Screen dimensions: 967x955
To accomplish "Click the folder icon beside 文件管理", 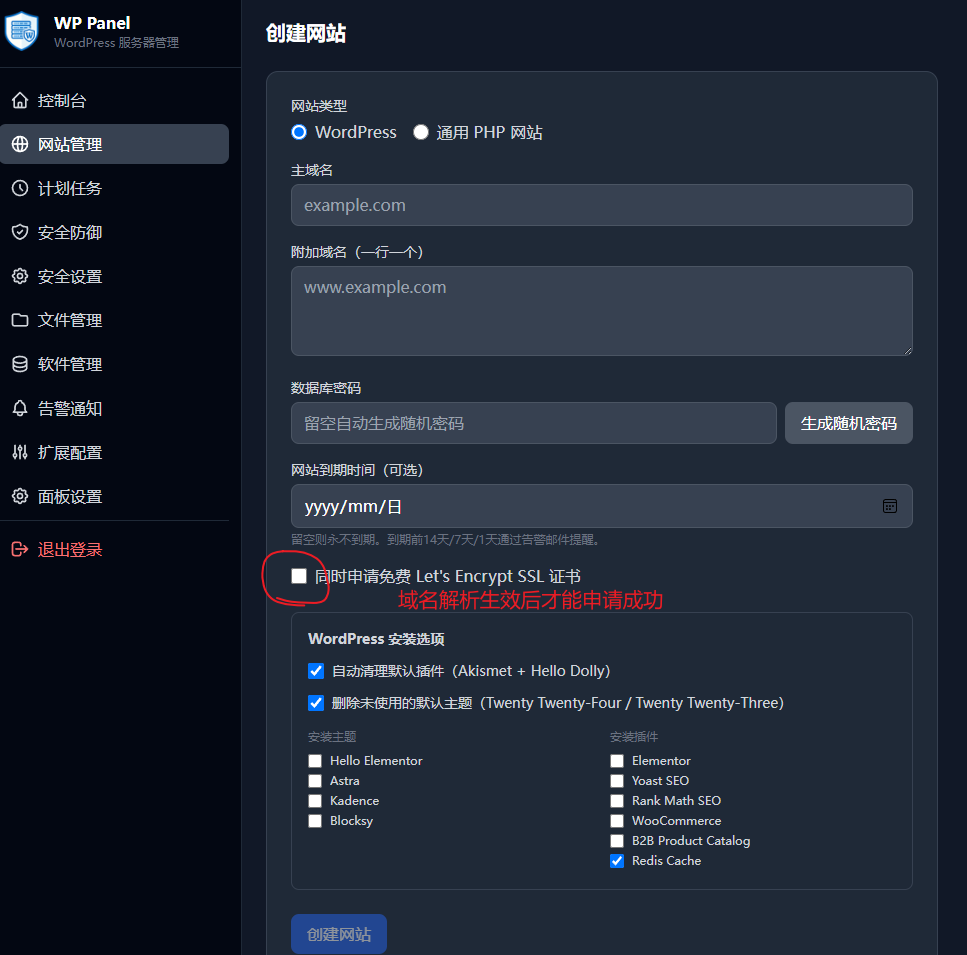I will (20, 320).
